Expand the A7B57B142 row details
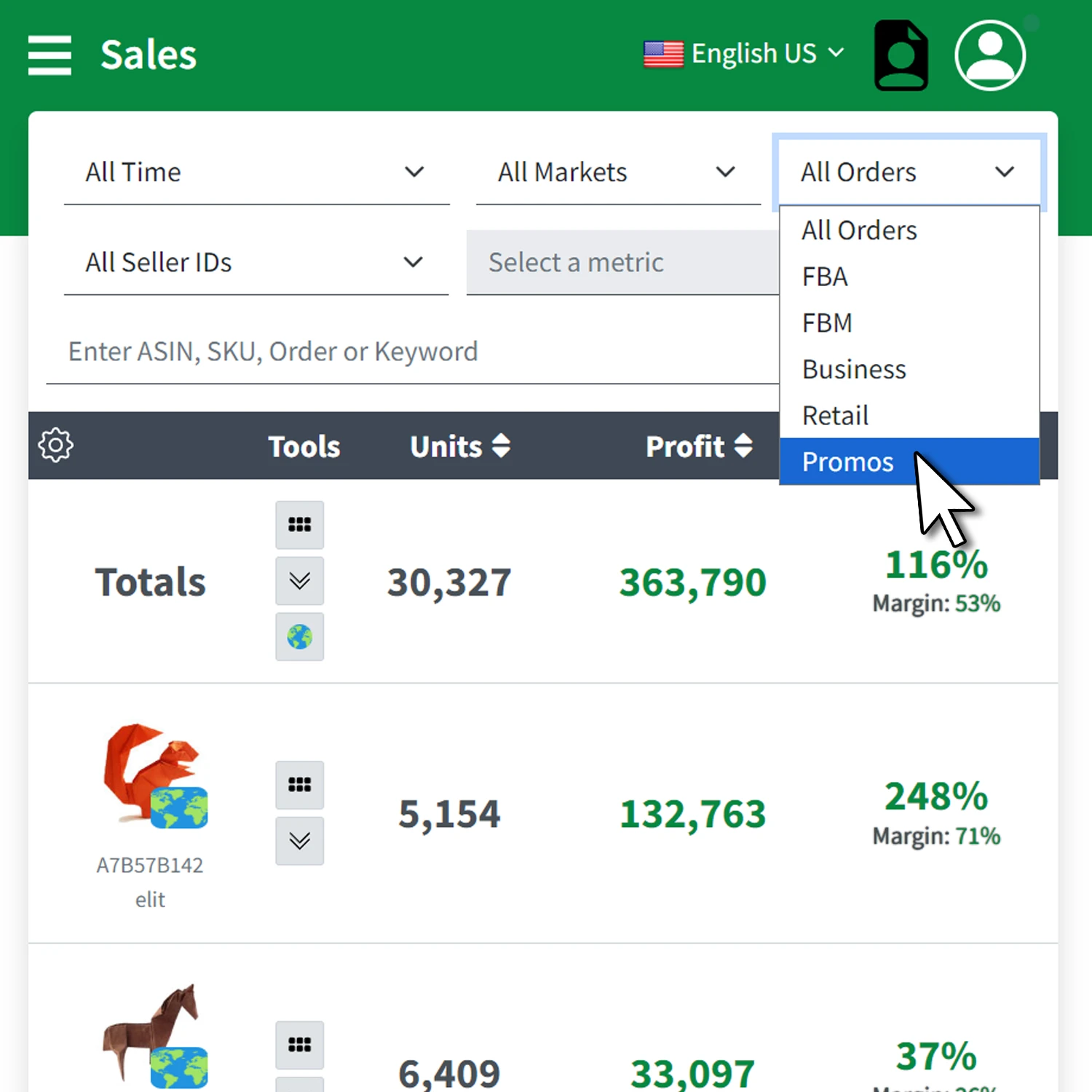Image resolution: width=1092 pixels, height=1092 pixels. click(299, 841)
